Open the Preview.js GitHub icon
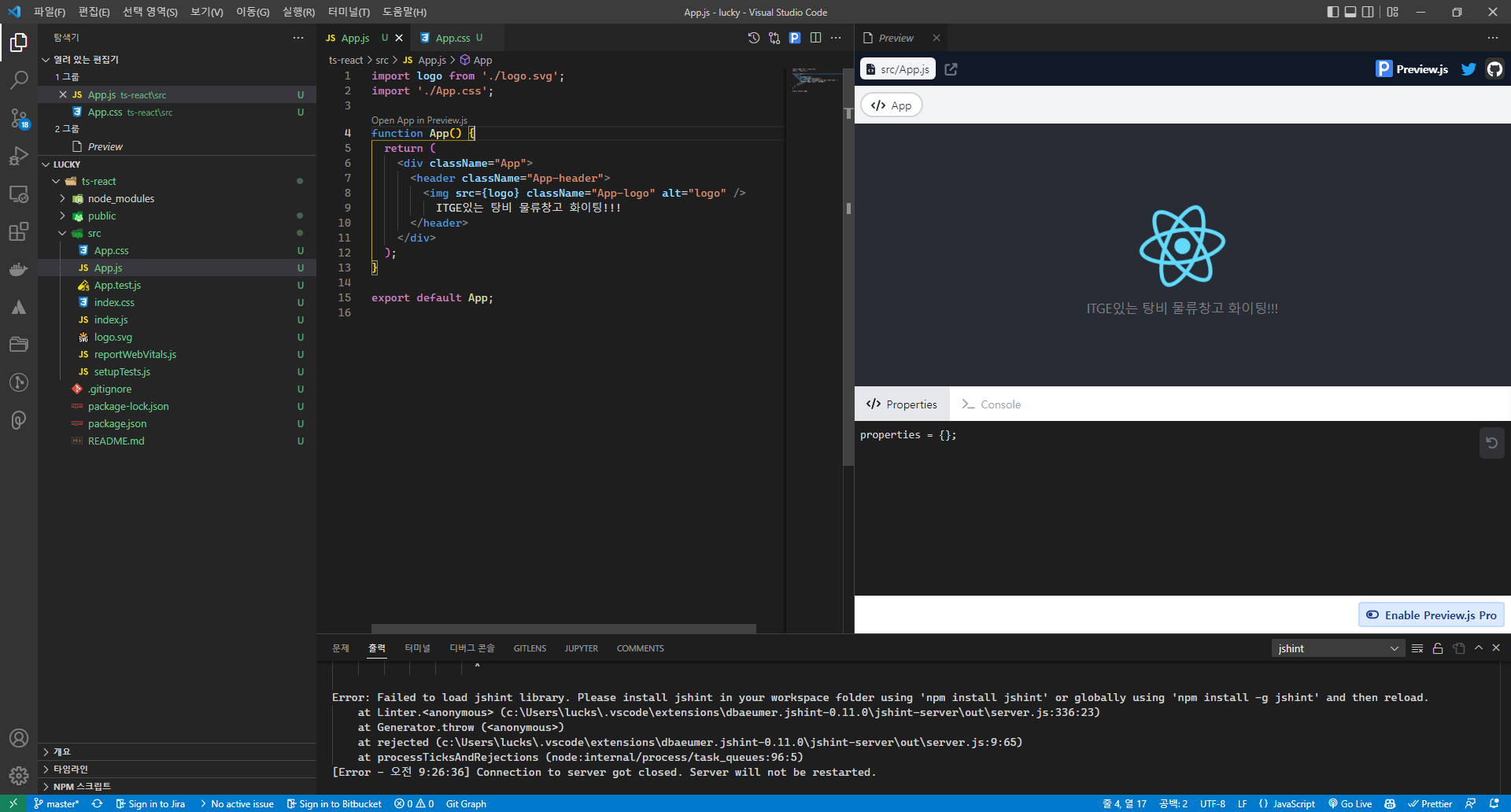 [1494, 69]
